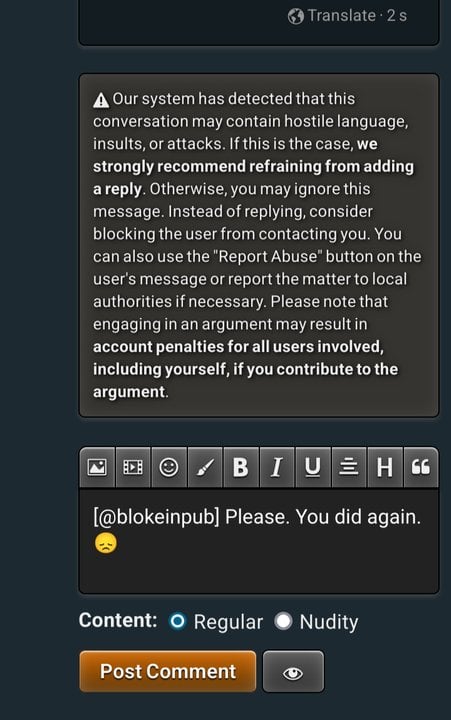Click the Post Comment button
This screenshot has width=451, height=720.
click(168, 671)
